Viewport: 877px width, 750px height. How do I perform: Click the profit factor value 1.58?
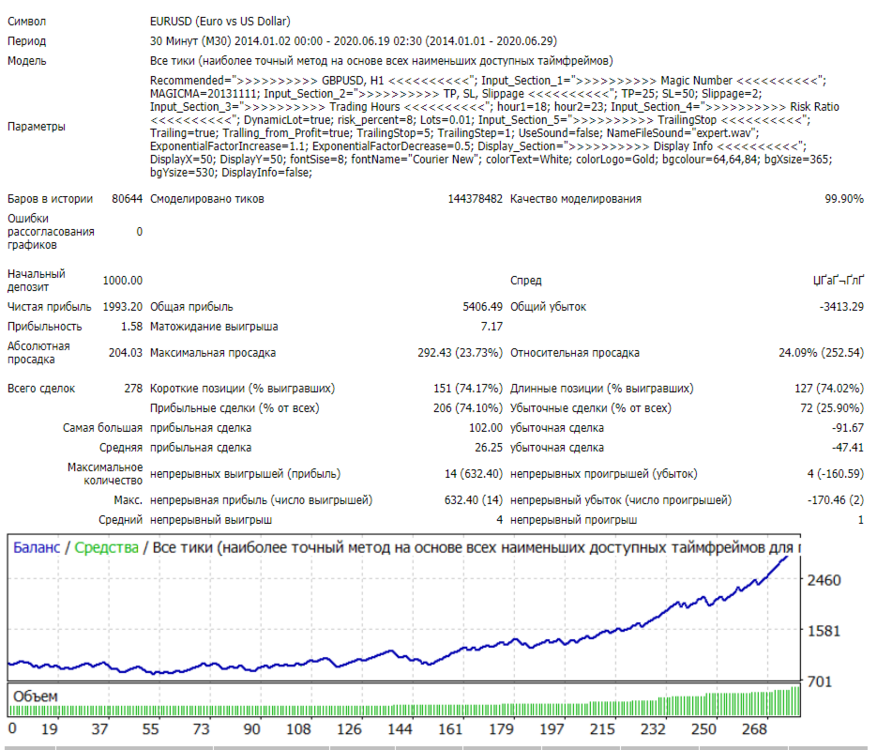pyautogui.click(x=132, y=326)
